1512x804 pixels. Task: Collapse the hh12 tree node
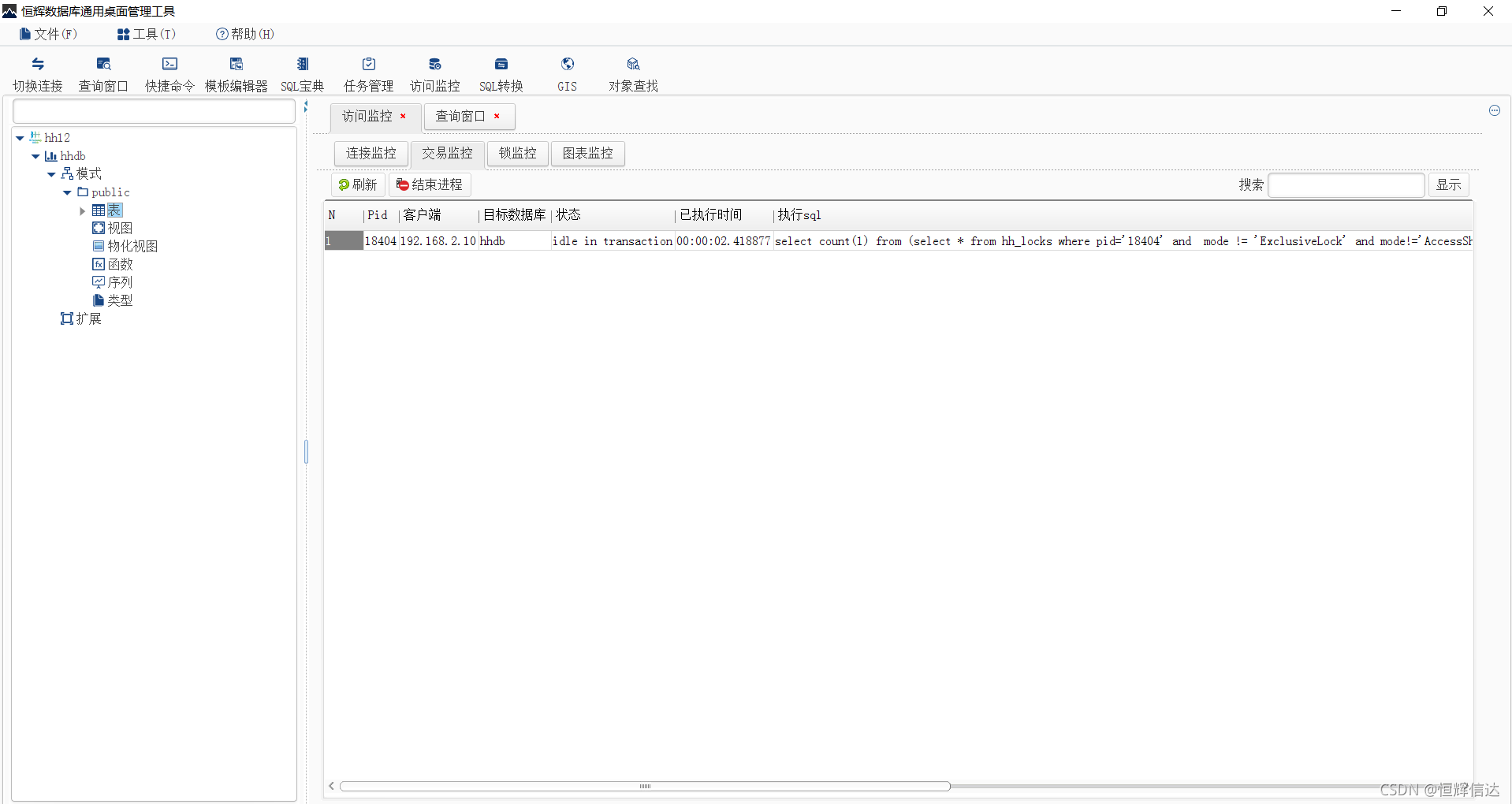pyautogui.click(x=20, y=138)
